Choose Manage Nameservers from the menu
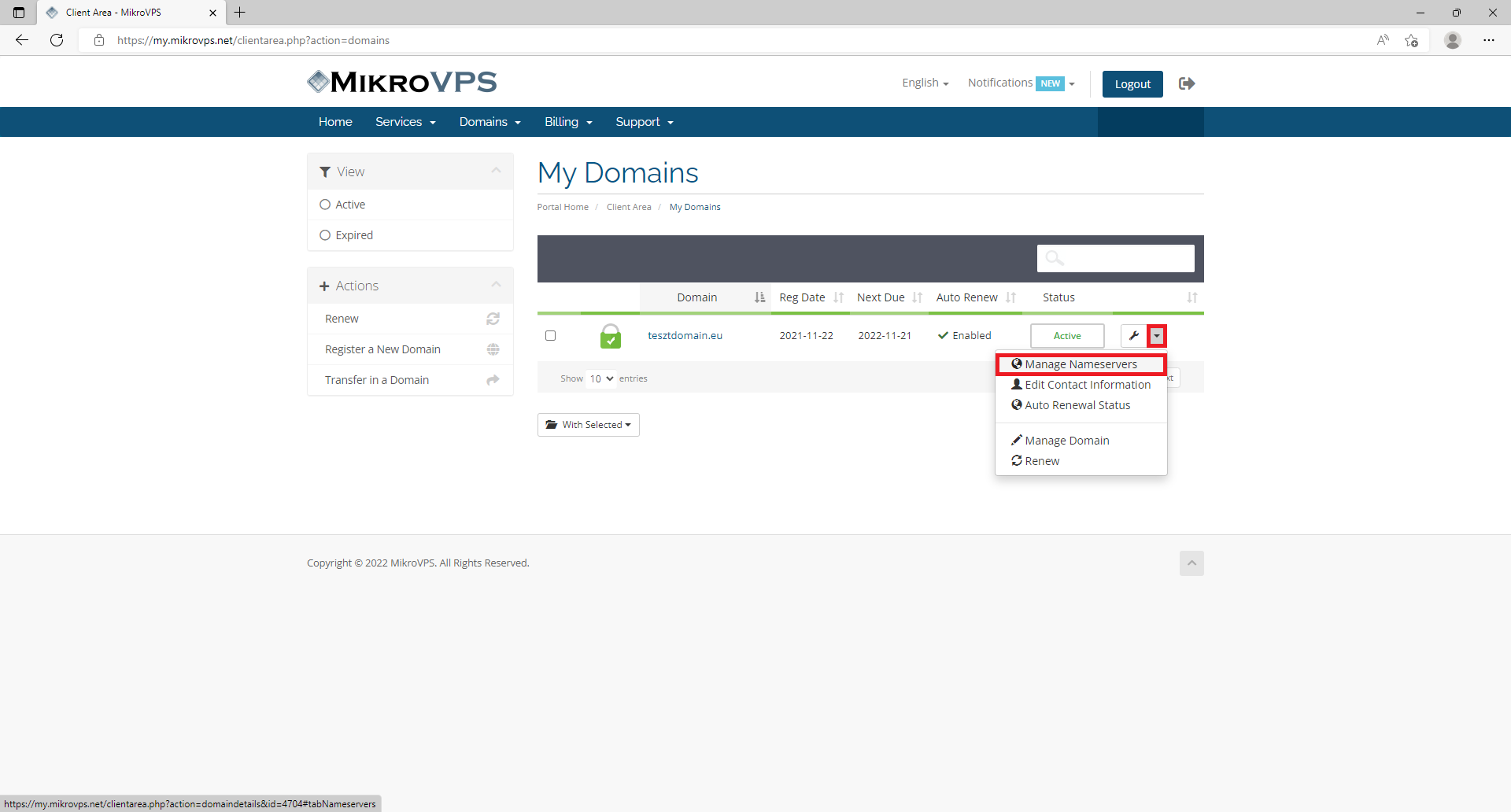The height and width of the screenshot is (812, 1511). click(x=1081, y=364)
